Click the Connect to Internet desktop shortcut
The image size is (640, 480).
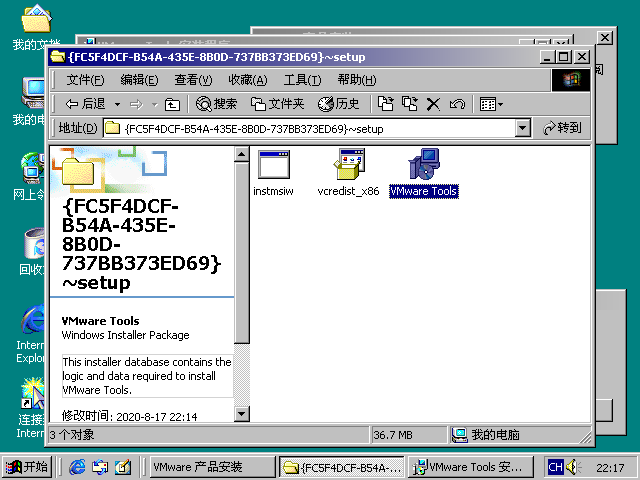coord(31,408)
